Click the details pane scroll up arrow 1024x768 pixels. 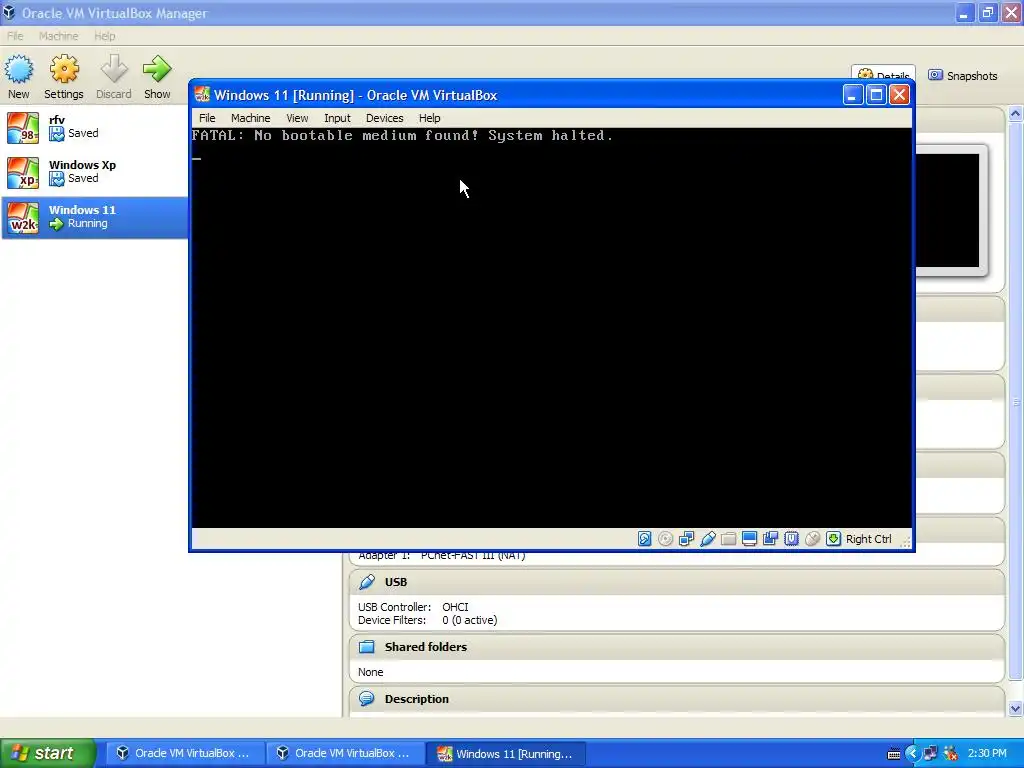click(x=1016, y=114)
